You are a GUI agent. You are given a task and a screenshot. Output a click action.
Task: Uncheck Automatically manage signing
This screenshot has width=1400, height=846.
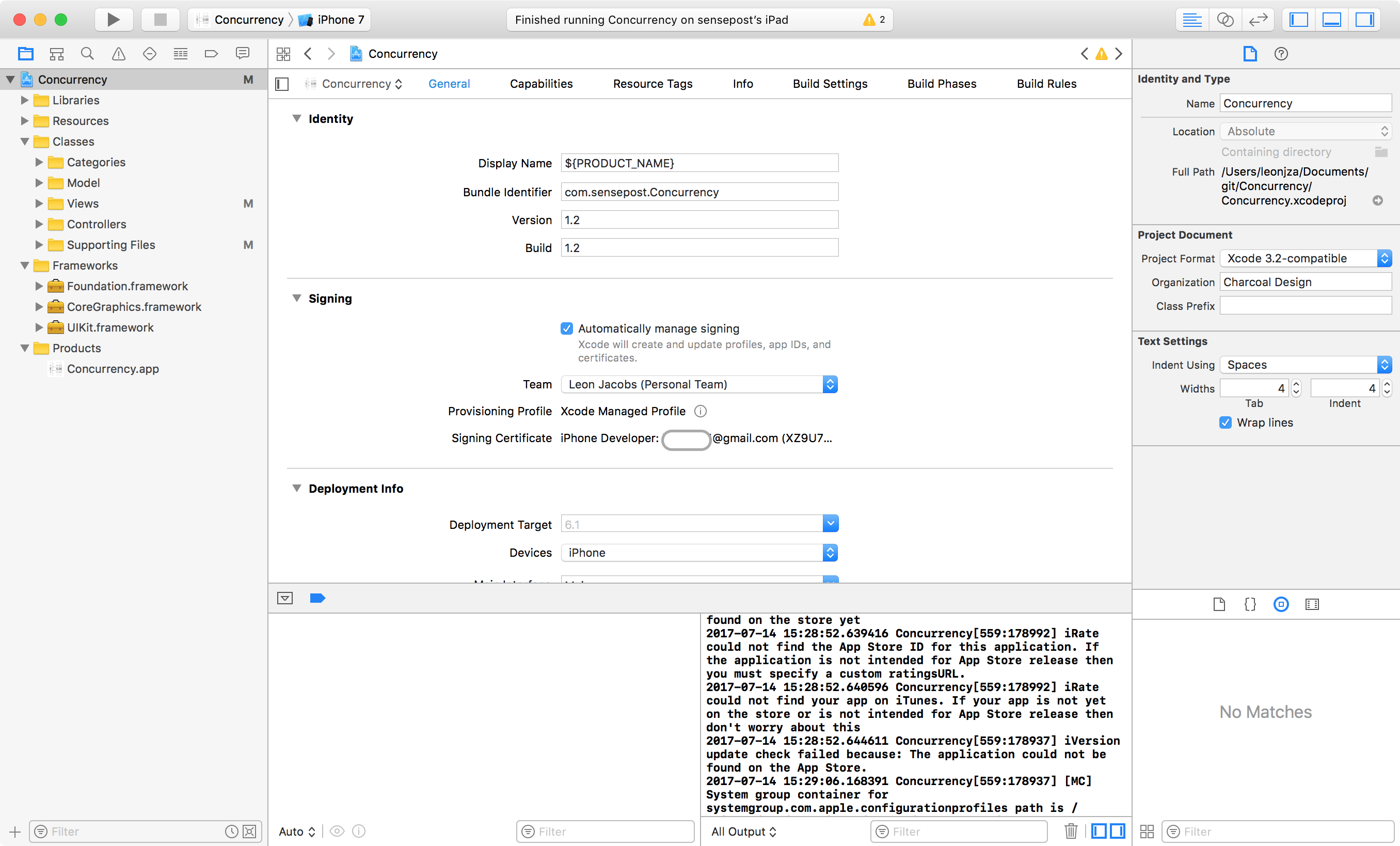[x=566, y=328]
